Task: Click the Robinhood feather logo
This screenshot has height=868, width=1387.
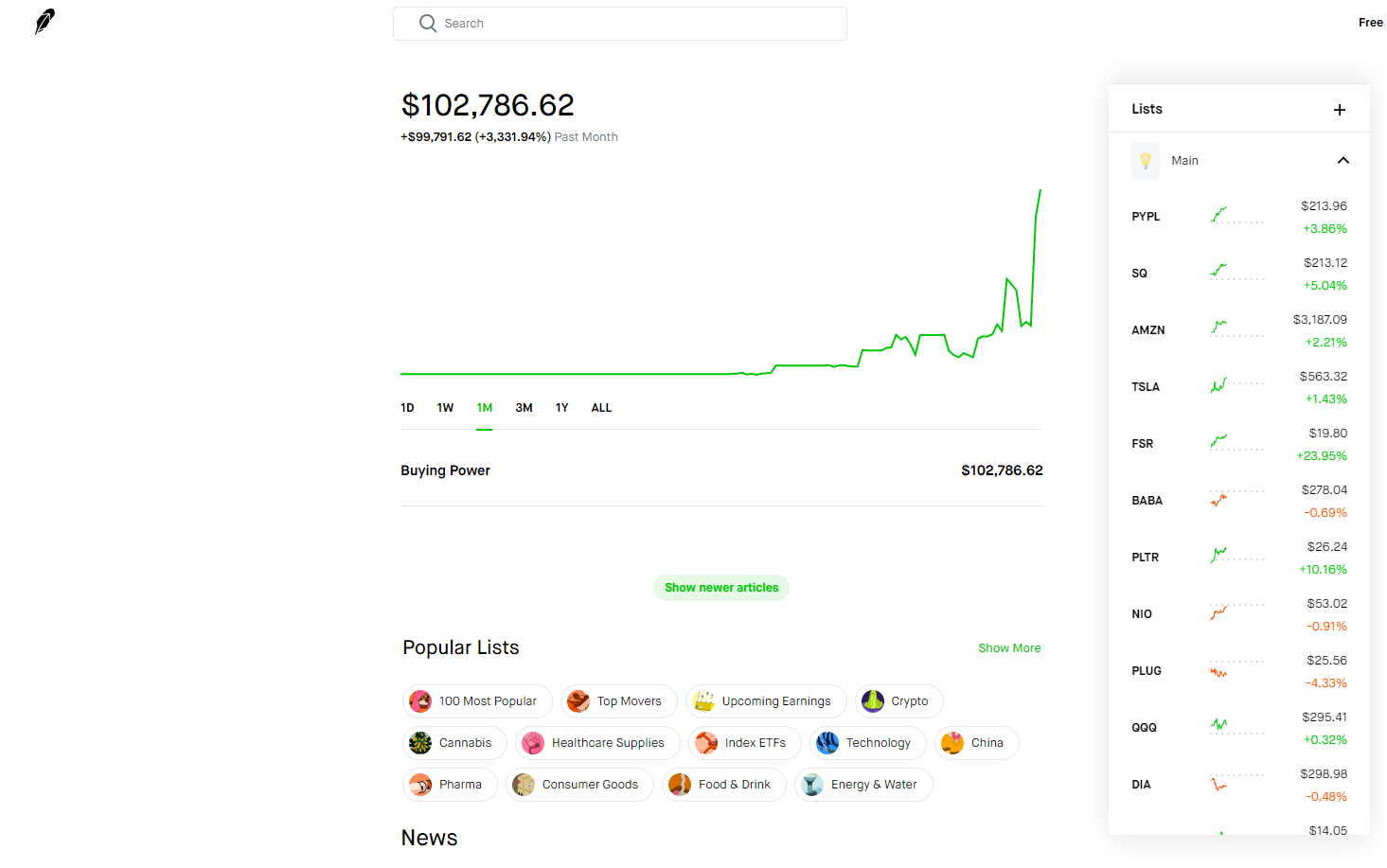Action: coord(44,22)
